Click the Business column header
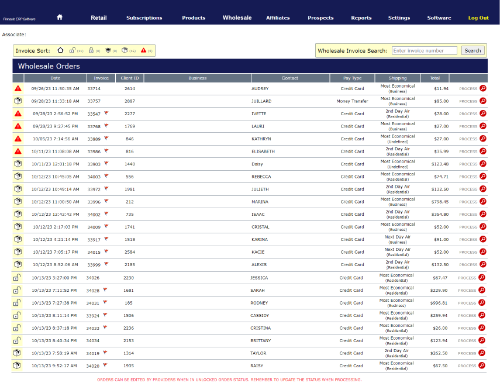 pyautogui.click(x=198, y=78)
